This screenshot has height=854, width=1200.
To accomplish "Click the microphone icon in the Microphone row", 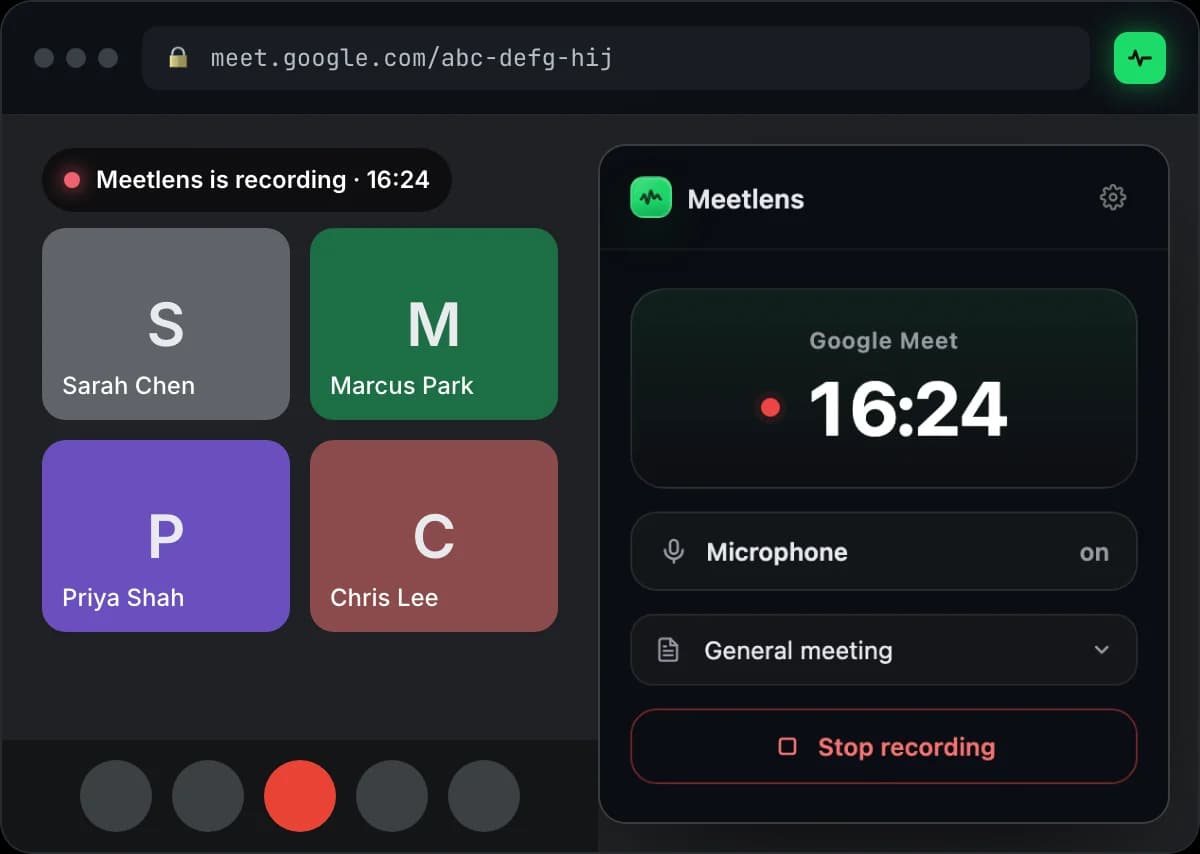I will pos(674,552).
